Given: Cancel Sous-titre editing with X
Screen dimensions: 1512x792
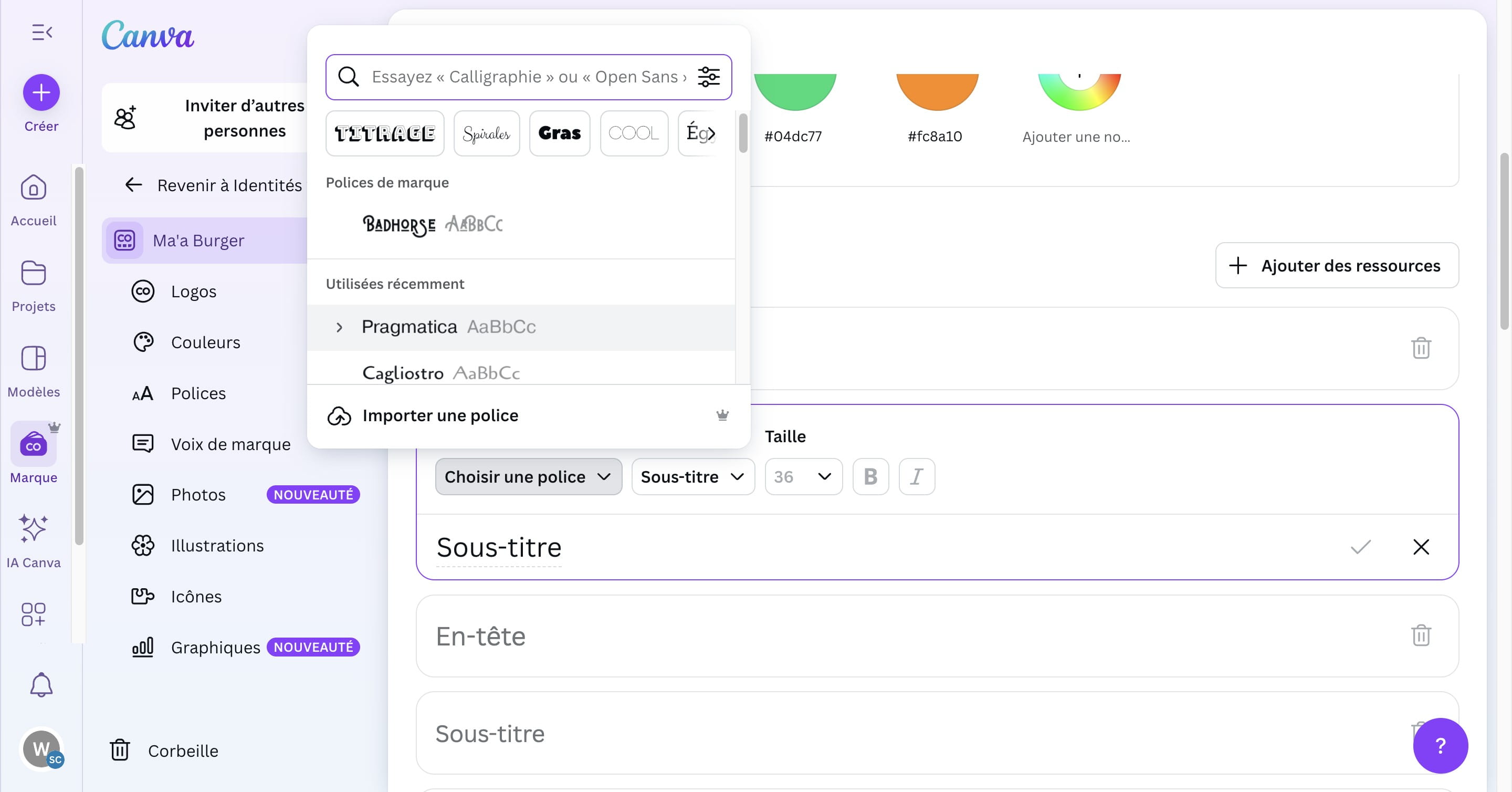Looking at the screenshot, I should 1421,547.
